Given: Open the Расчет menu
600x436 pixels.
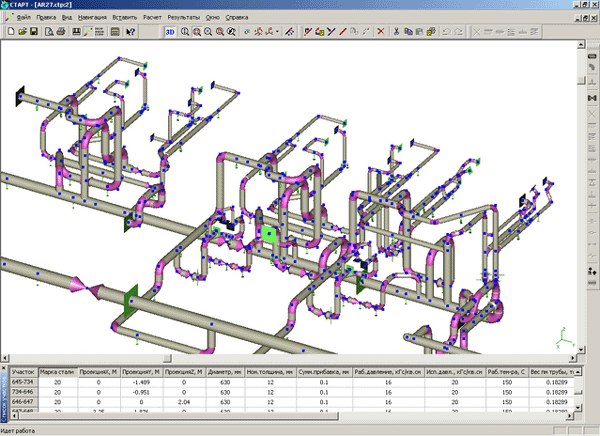Looking at the screenshot, I should pyautogui.click(x=152, y=17).
